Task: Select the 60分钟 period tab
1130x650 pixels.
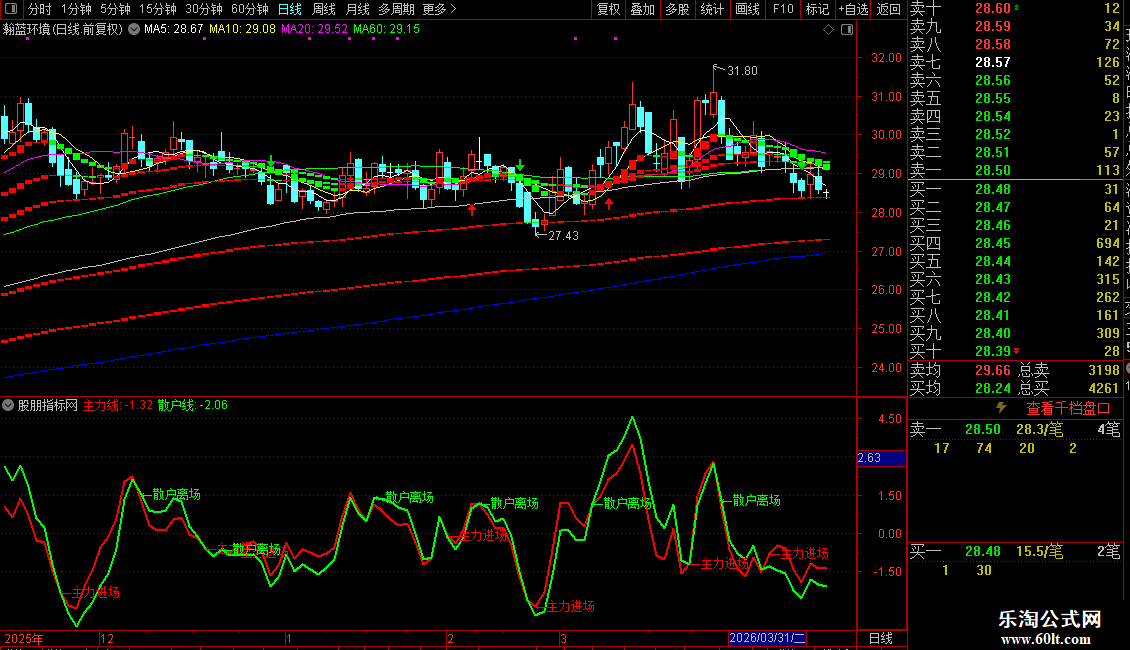Action: coord(250,9)
